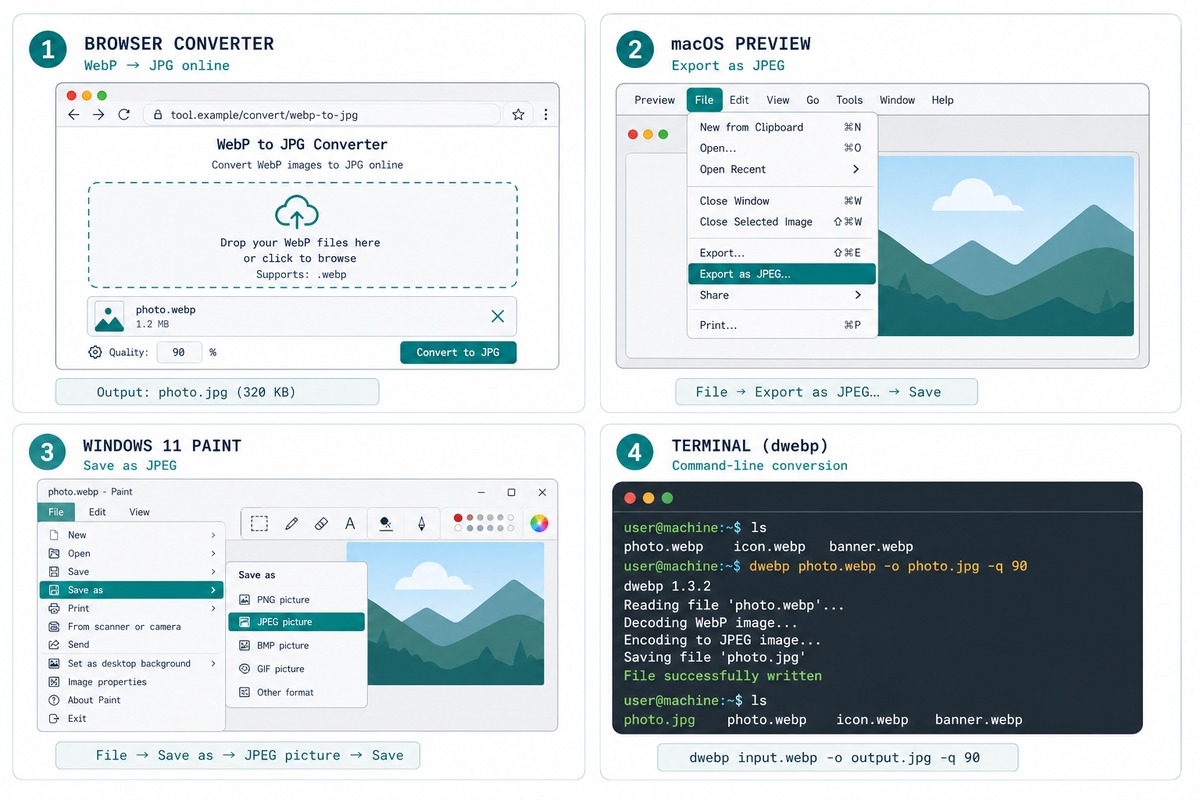The width and height of the screenshot is (1200, 800).
Task: Expand the Share submenu in Preview
Action: (857, 295)
